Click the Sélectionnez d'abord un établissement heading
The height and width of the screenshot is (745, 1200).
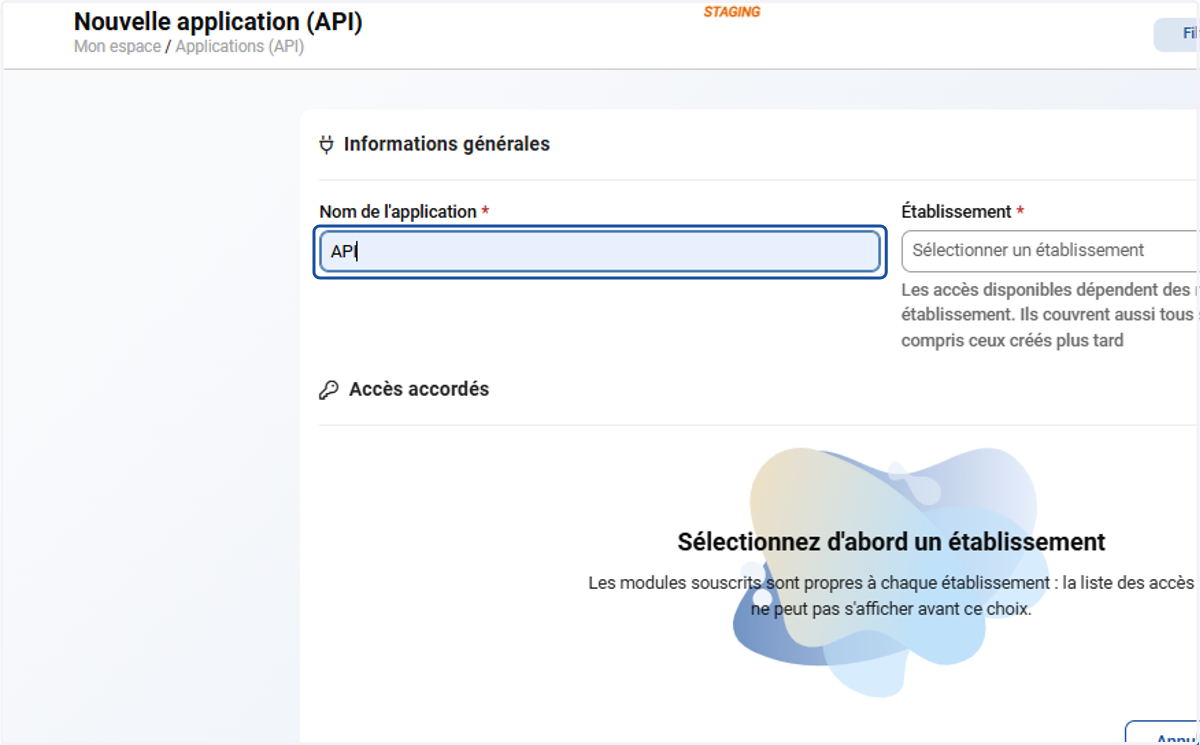click(891, 542)
